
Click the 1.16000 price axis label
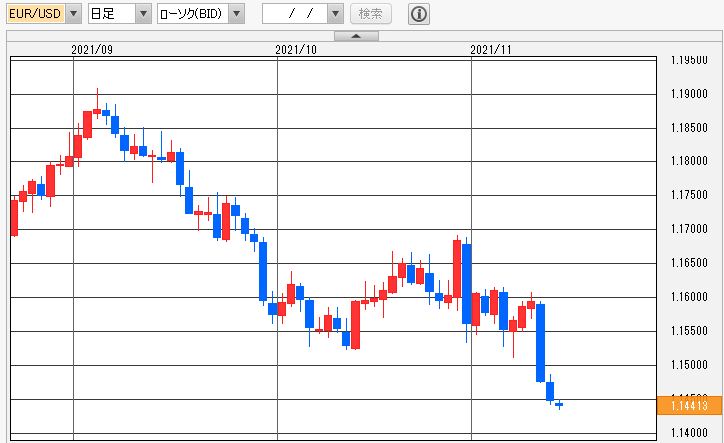[689, 297]
